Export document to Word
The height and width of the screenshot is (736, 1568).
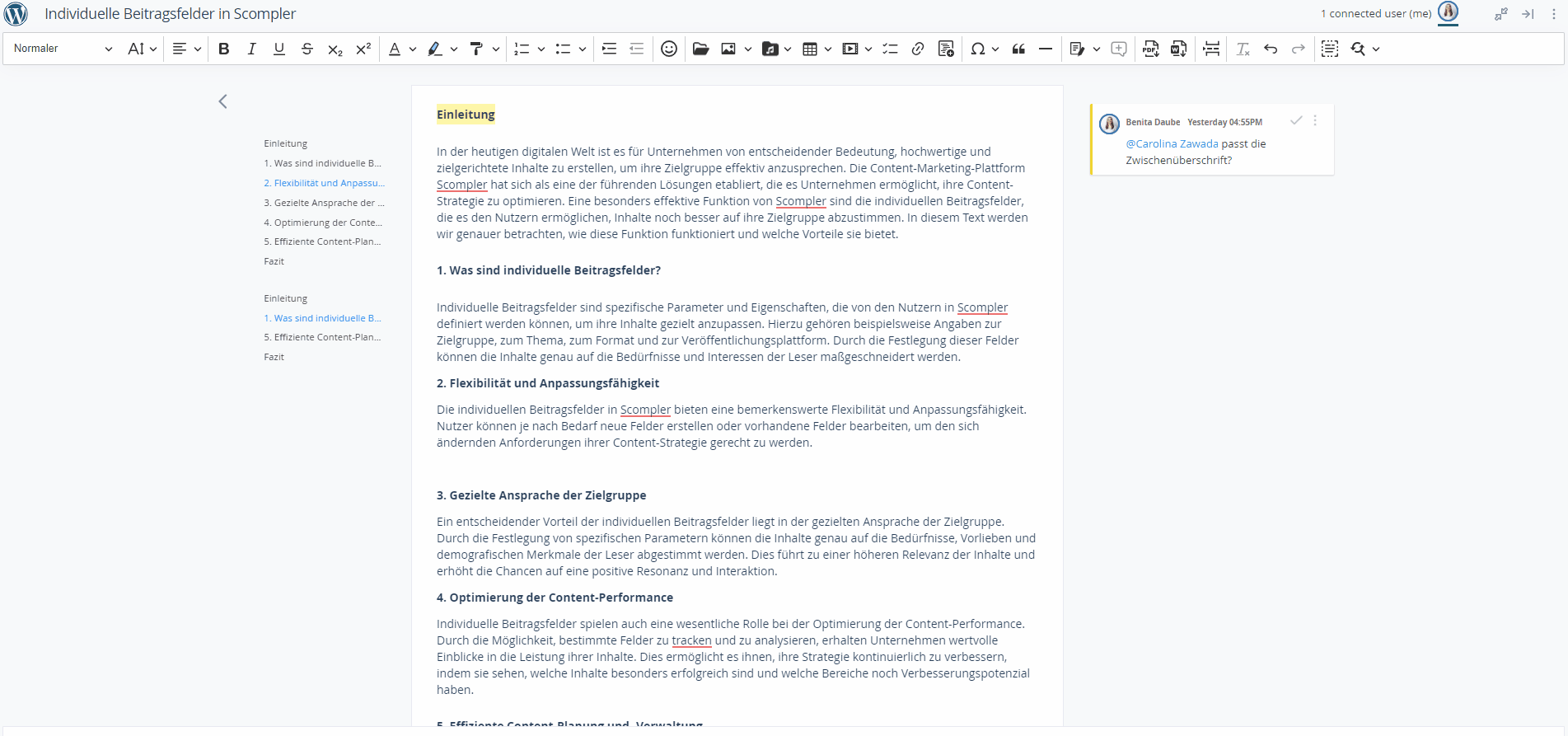pyautogui.click(x=1178, y=49)
